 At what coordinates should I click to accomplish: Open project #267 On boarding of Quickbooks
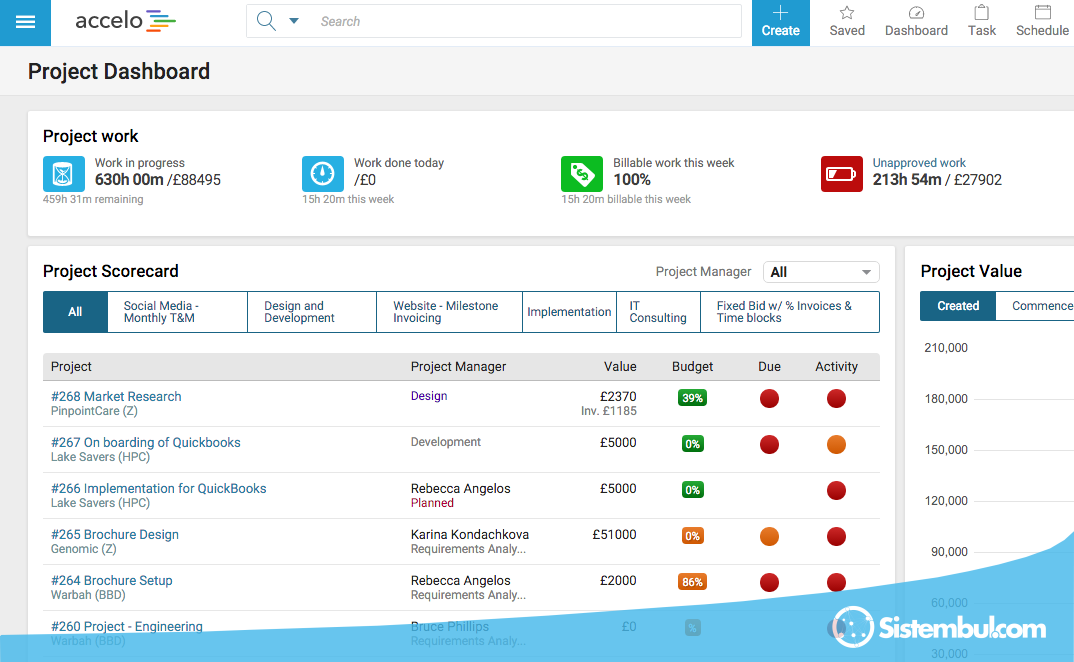(146, 443)
